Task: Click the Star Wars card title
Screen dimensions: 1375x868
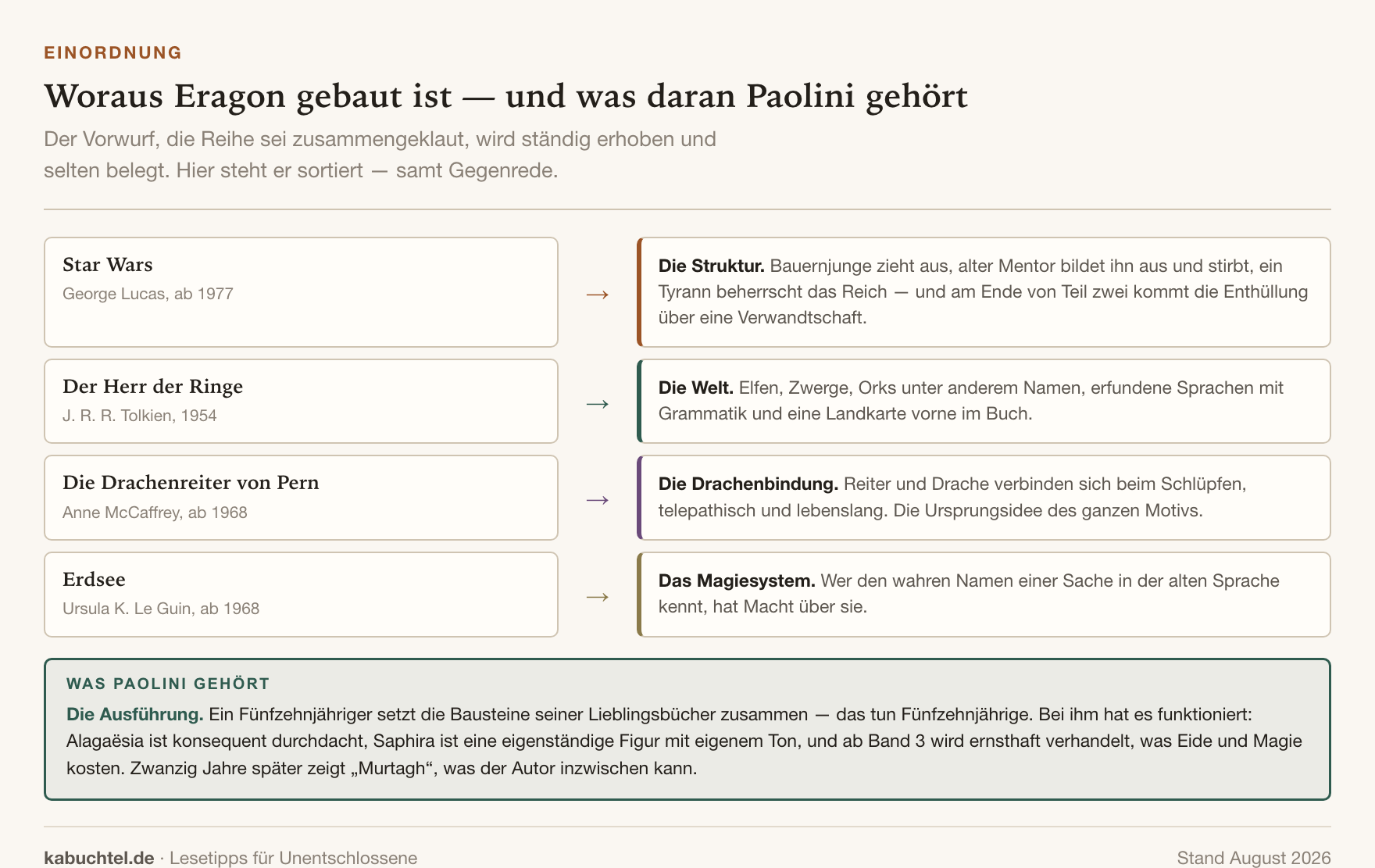Action: point(108,265)
